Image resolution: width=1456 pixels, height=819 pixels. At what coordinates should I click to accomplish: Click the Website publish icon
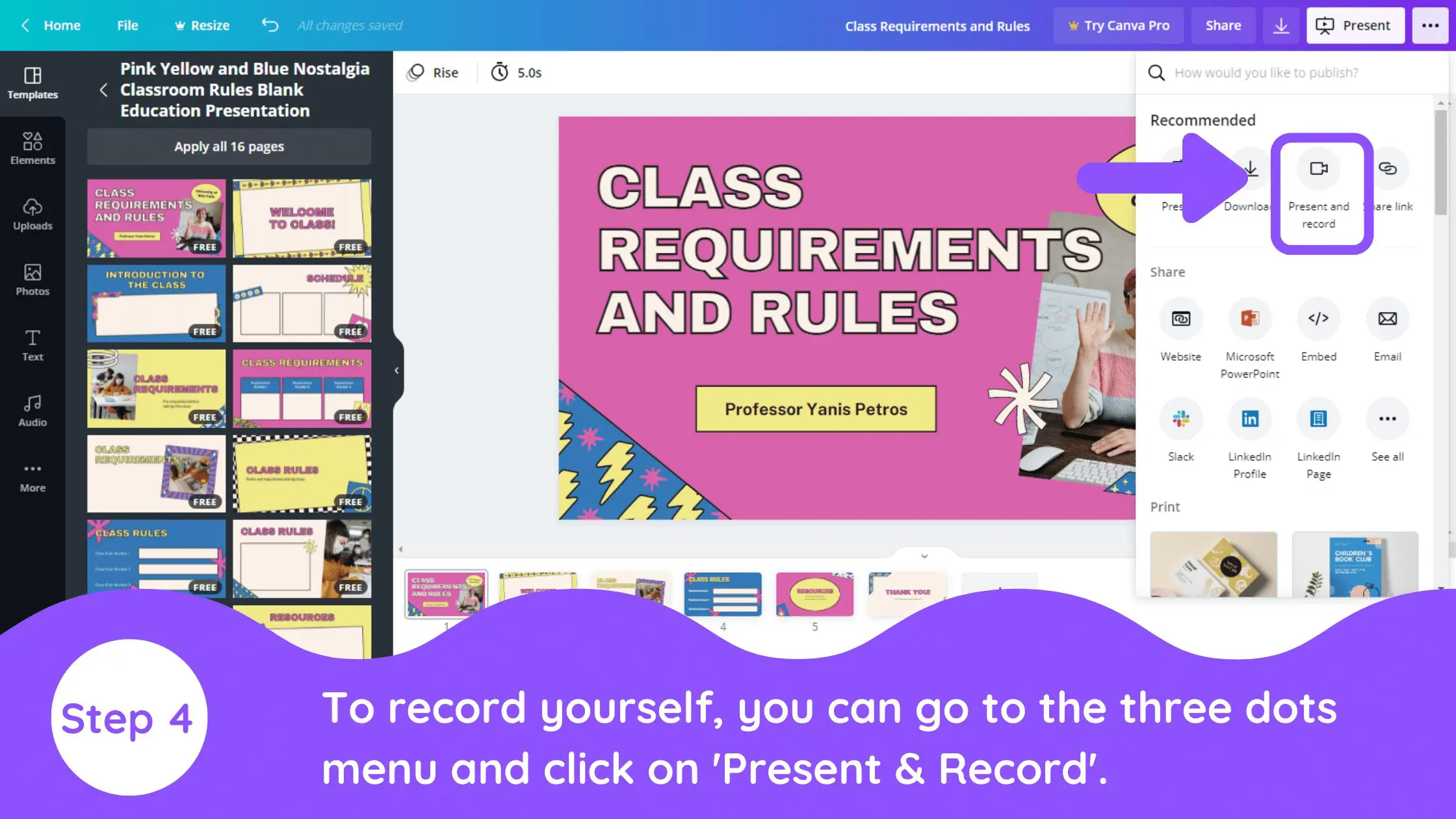click(1181, 318)
